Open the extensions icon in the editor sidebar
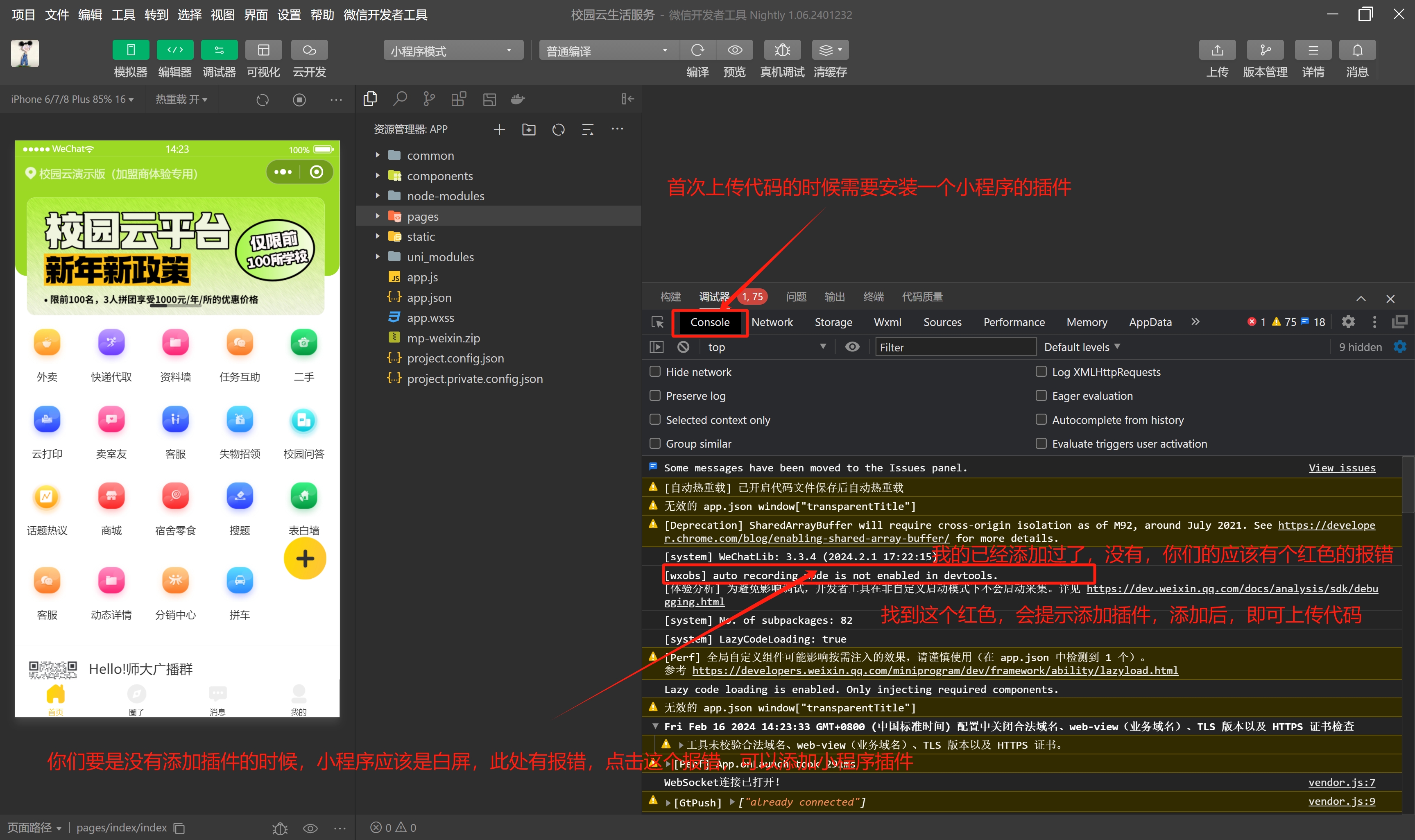1415x840 pixels. pyautogui.click(x=458, y=99)
